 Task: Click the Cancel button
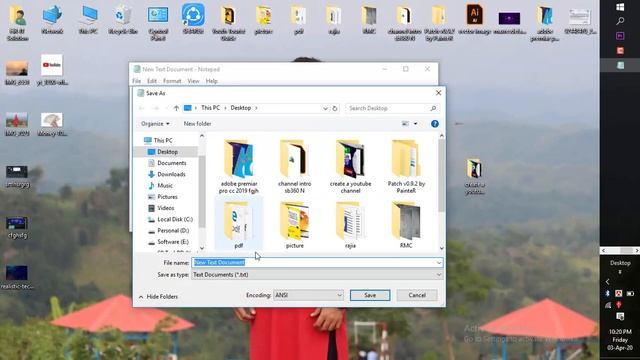point(417,295)
